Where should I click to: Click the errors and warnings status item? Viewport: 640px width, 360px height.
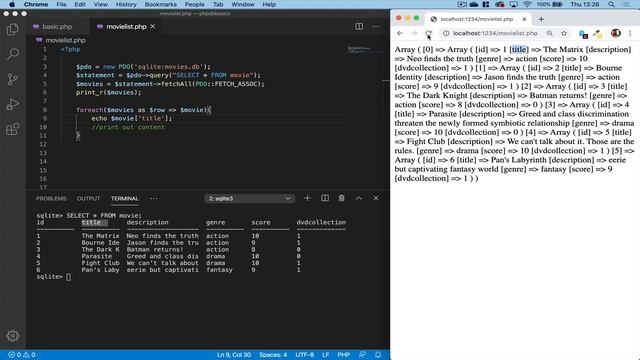[22, 355]
